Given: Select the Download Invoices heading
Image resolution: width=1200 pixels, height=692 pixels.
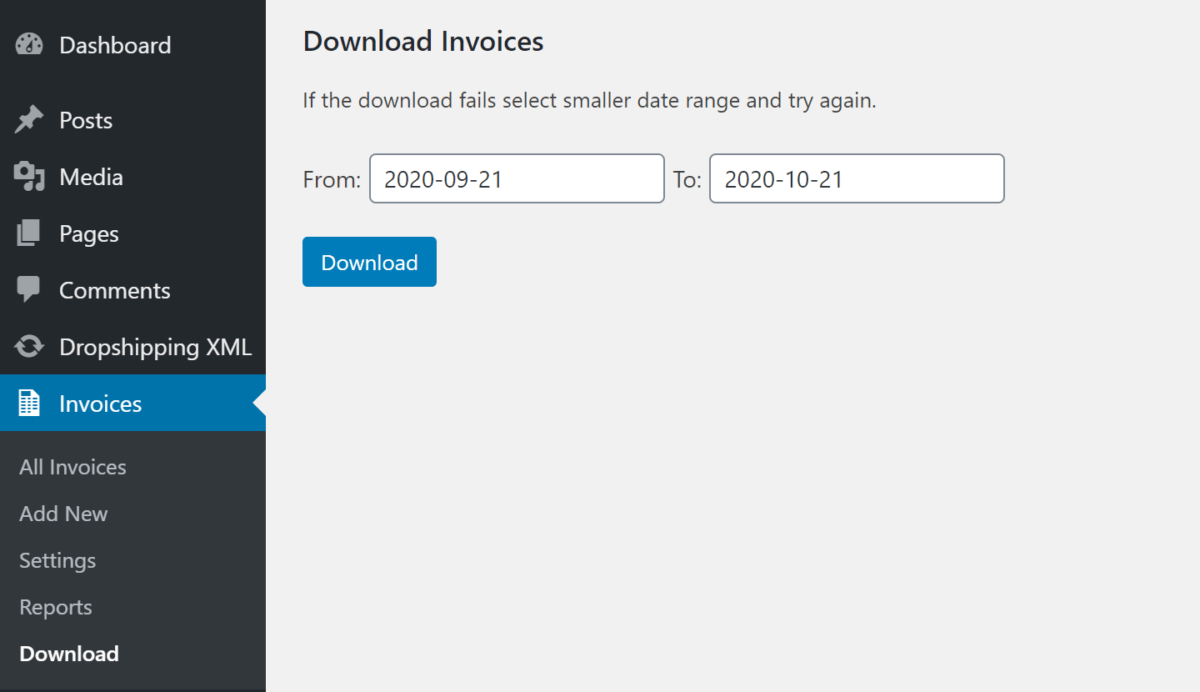Looking at the screenshot, I should tap(422, 41).
